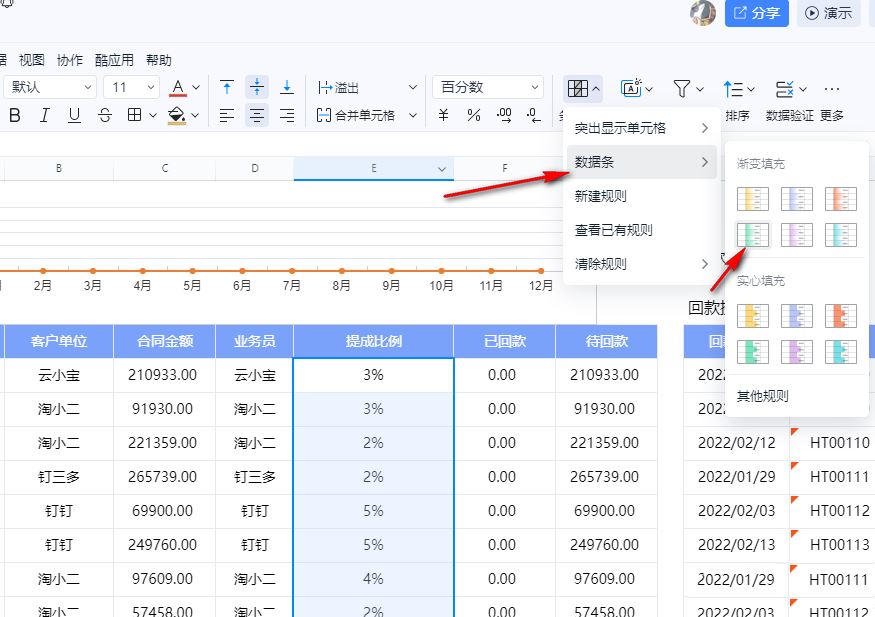
Task: Click the 分享 button
Action: pos(756,13)
